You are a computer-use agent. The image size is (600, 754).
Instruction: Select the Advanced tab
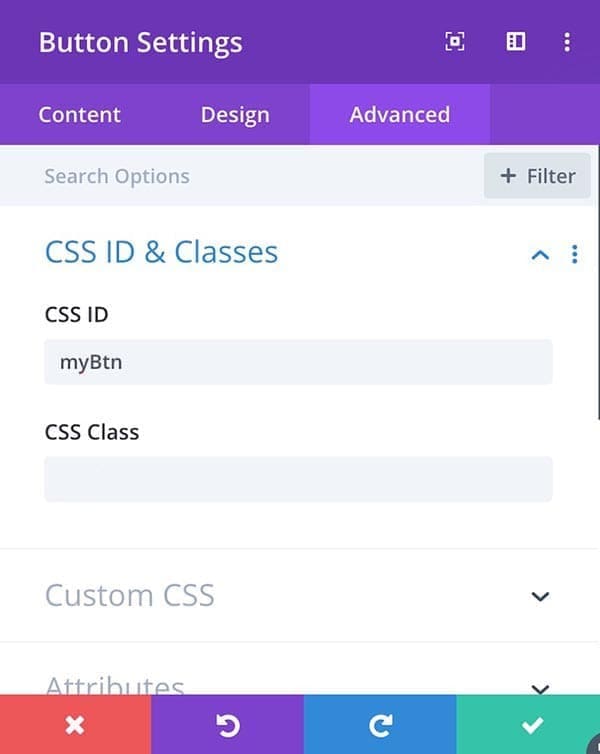click(400, 114)
